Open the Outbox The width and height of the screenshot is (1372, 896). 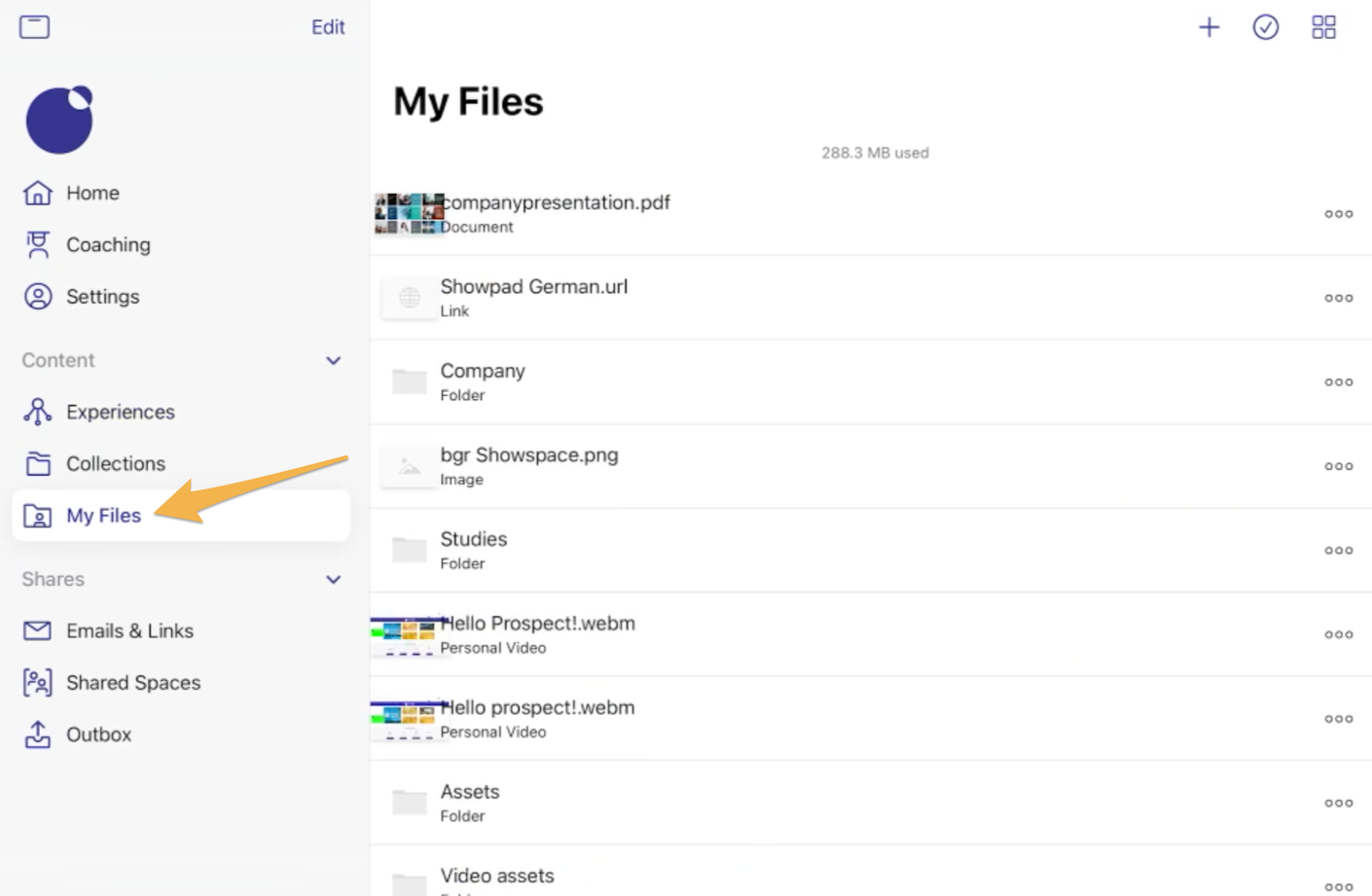pyautogui.click(x=98, y=735)
